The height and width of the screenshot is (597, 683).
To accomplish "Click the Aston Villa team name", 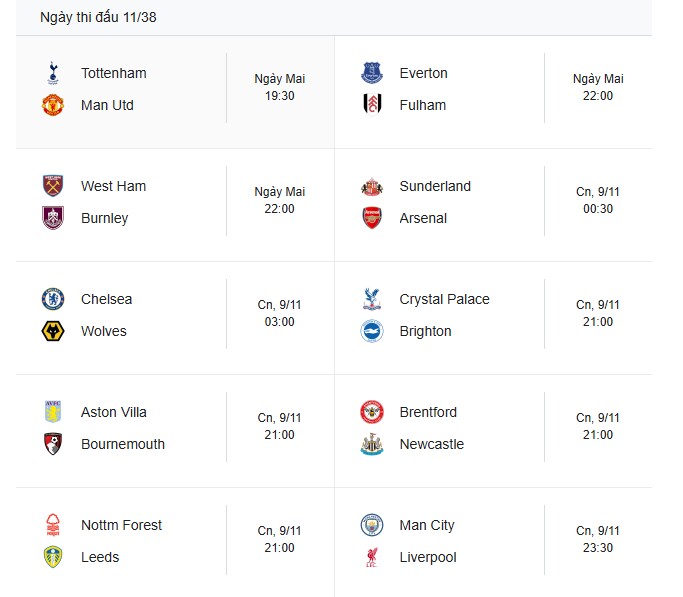I will point(114,412).
